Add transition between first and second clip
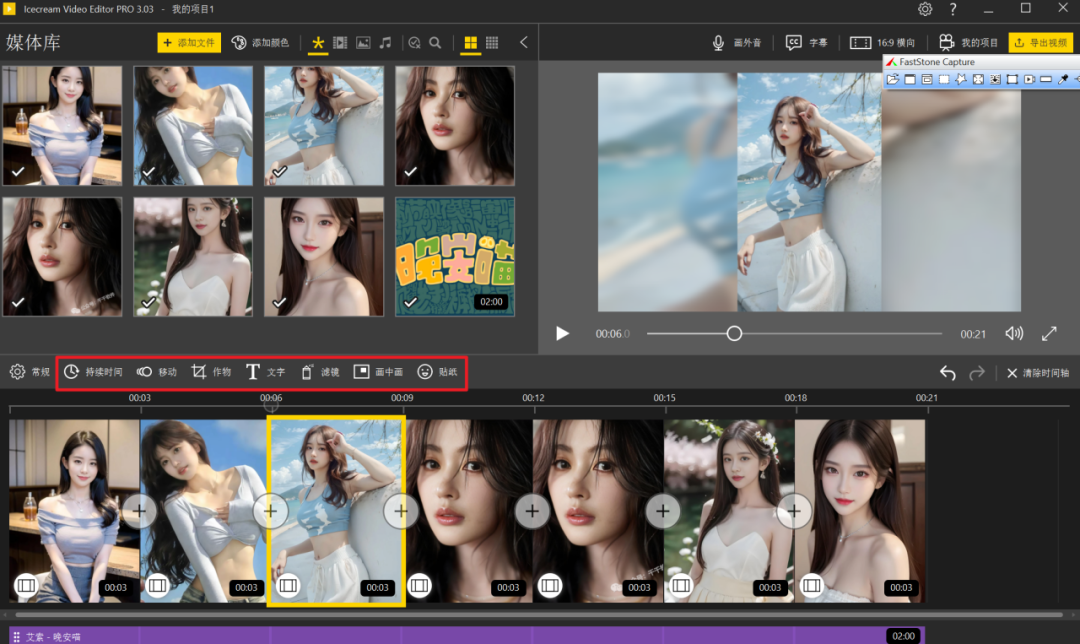 [x=139, y=511]
